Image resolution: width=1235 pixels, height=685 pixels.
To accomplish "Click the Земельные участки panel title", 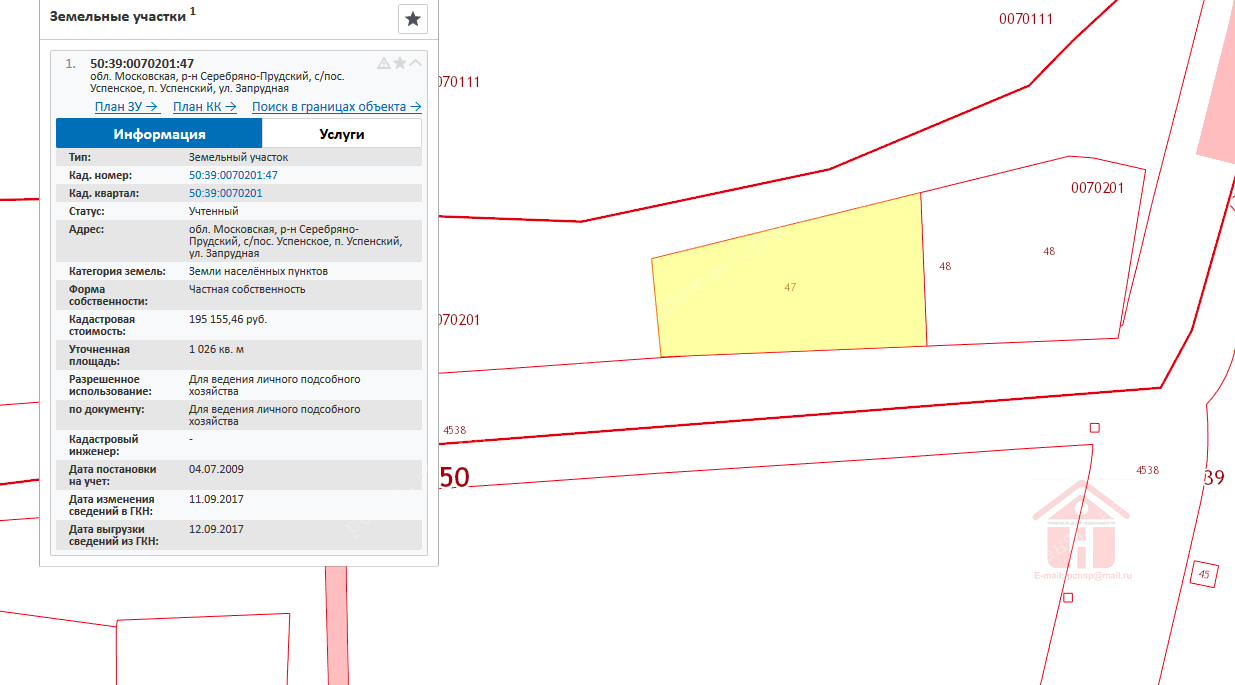I will pos(118,16).
